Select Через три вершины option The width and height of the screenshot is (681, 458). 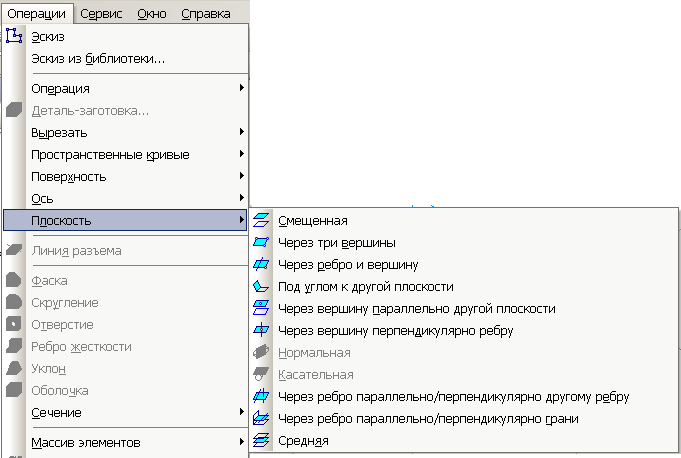pos(337,243)
